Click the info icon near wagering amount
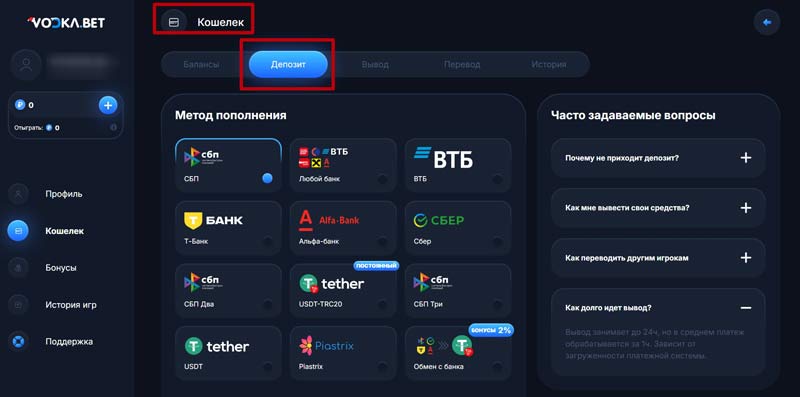 coord(113,128)
